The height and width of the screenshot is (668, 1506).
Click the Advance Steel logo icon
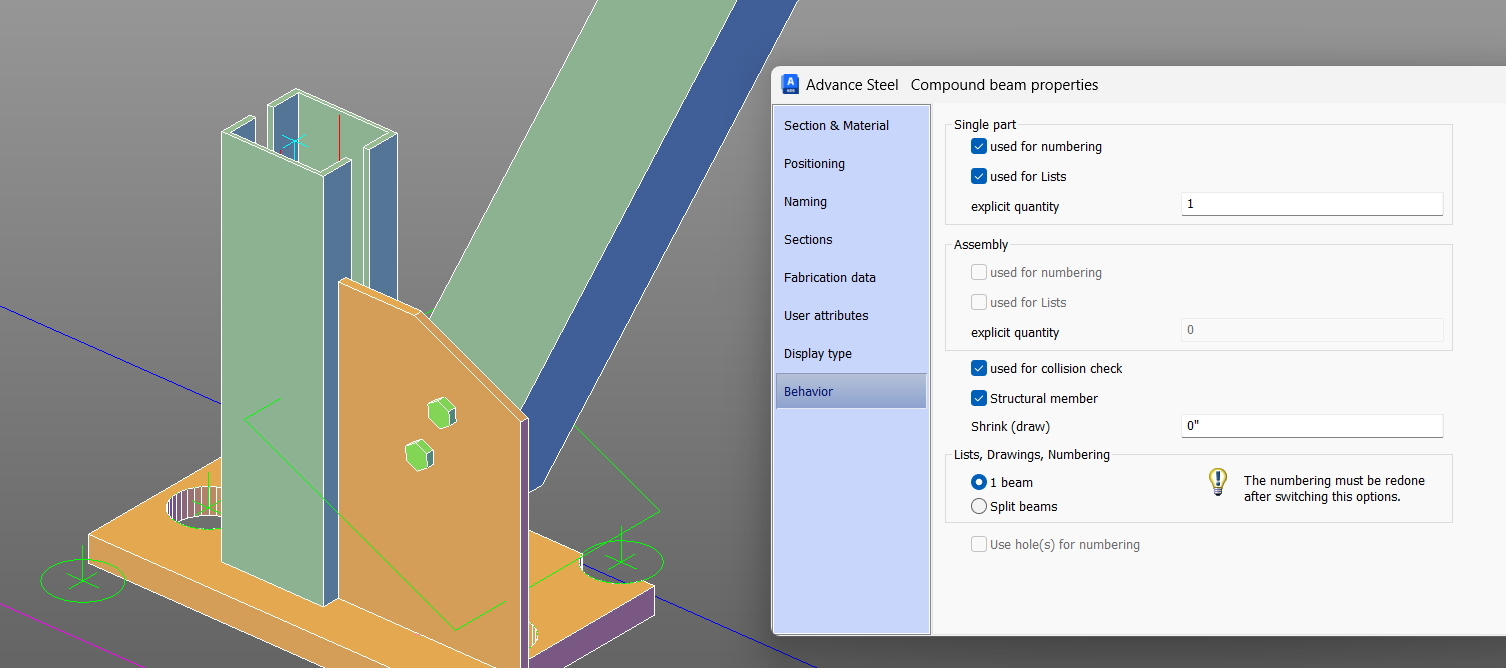click(x=790, y=84)
